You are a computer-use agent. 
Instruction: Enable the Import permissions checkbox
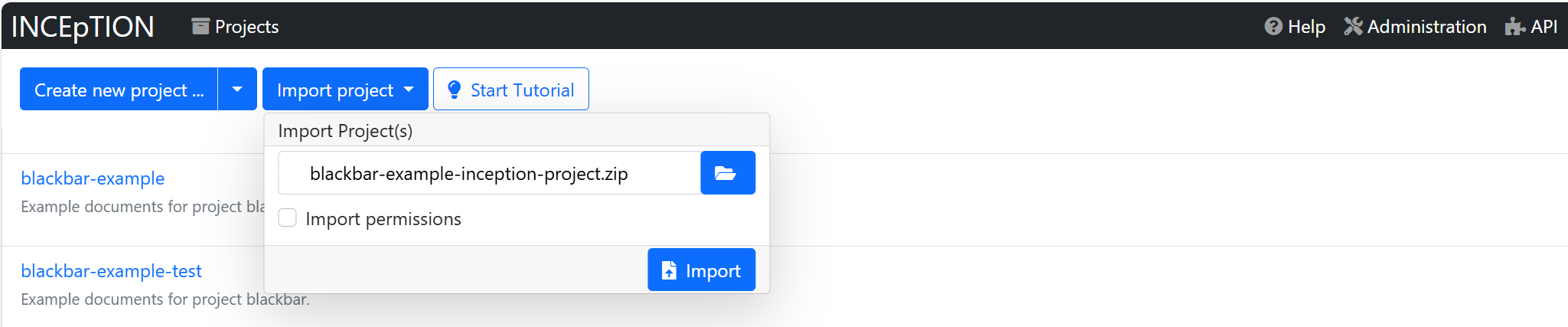(x=288, y=218)
